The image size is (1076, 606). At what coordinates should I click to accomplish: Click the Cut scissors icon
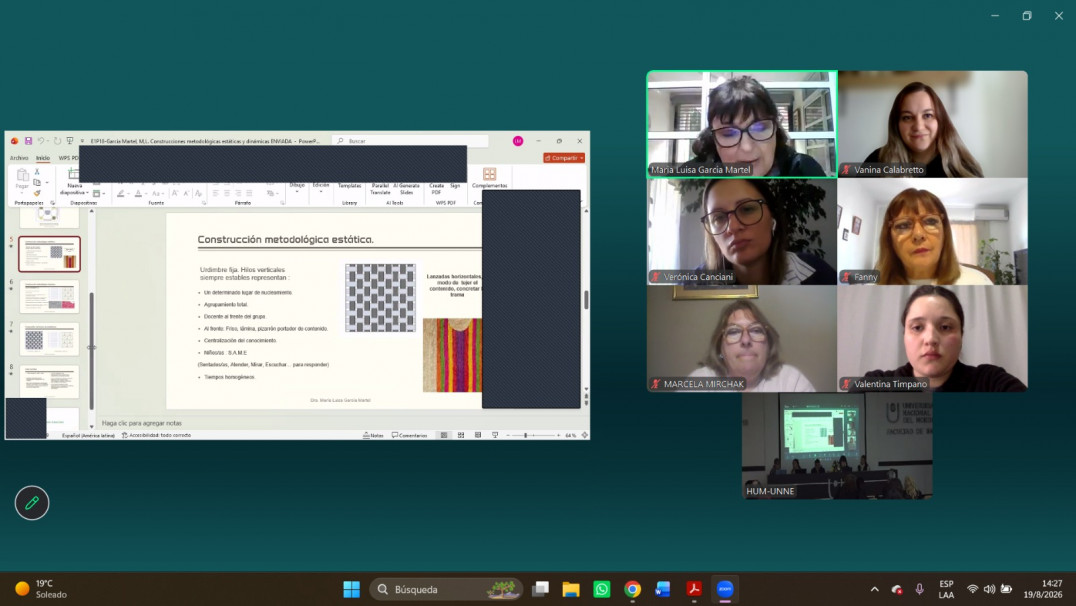point(36,172)
